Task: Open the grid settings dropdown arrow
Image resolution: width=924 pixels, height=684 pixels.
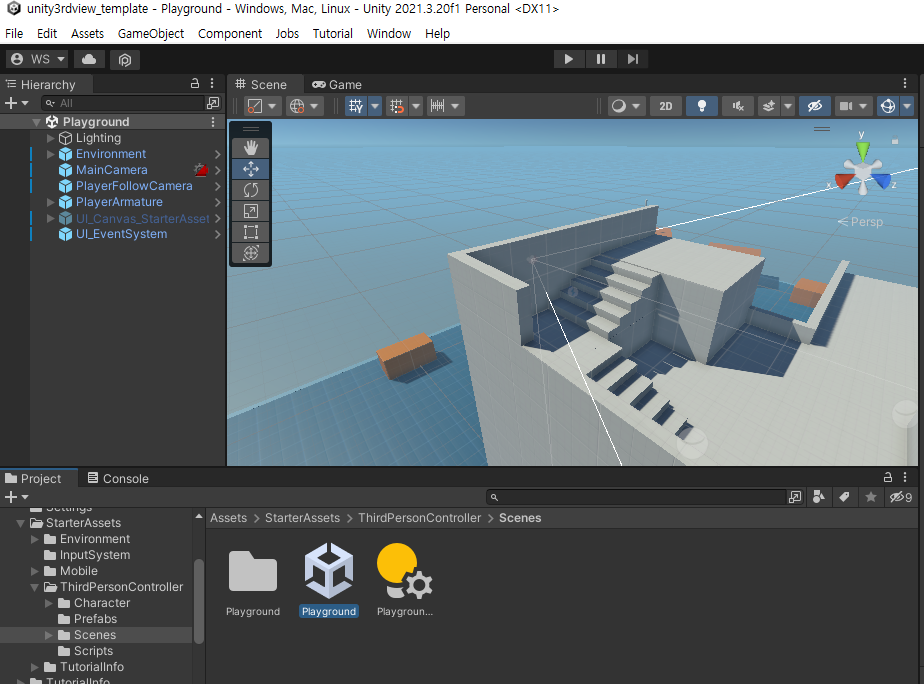Action: tap(375, 106)
